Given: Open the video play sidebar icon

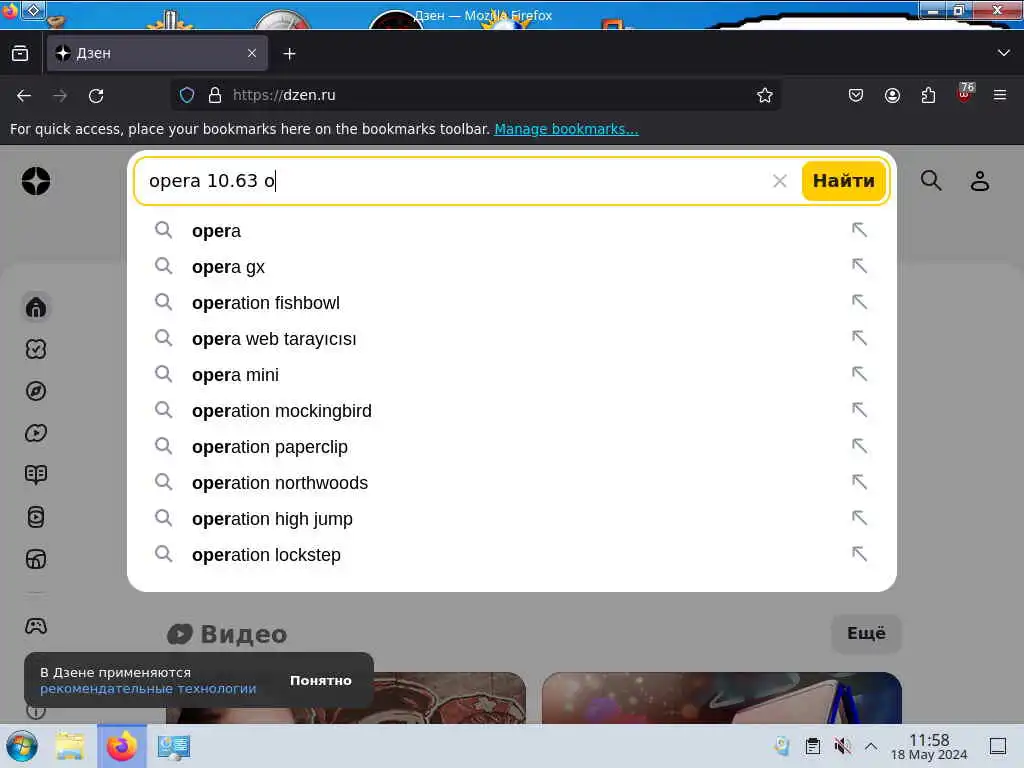Looking at the screenshot, I should pos(36,433).
